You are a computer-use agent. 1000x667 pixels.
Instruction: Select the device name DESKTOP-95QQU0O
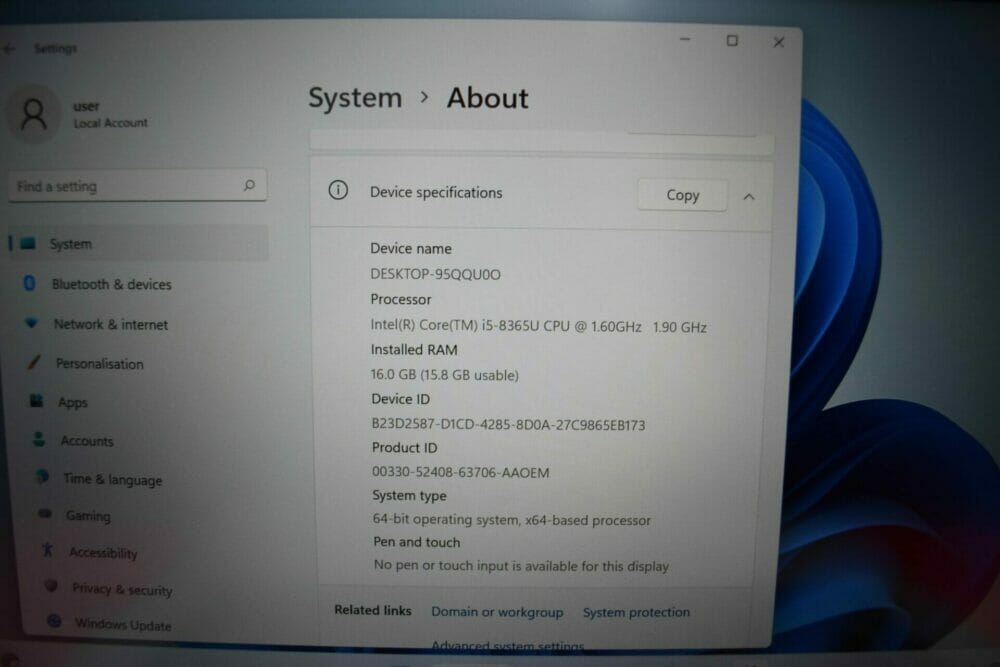pos(436,274)
